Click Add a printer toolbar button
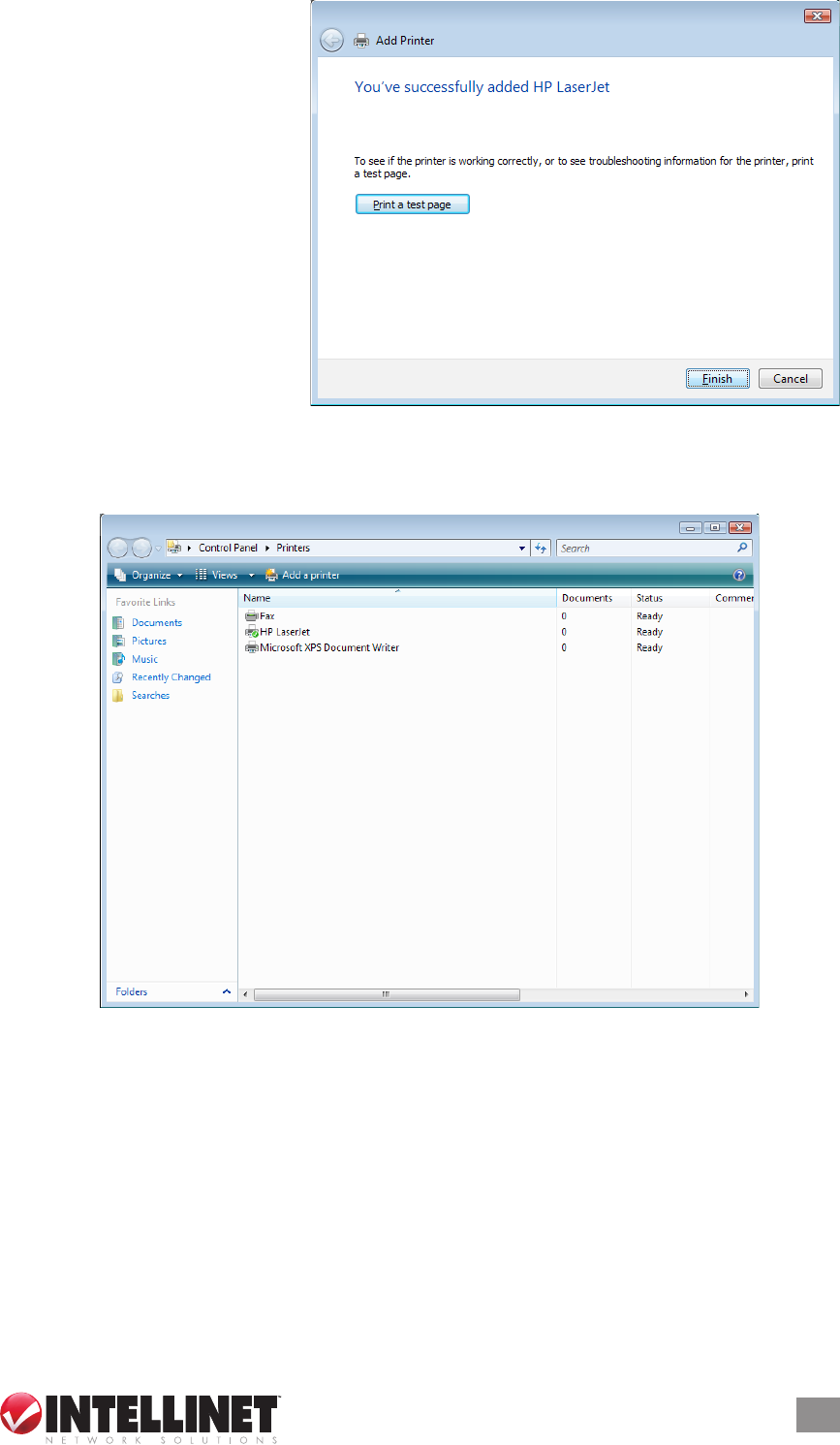The image size is (840, 1445). pos(302,576)
